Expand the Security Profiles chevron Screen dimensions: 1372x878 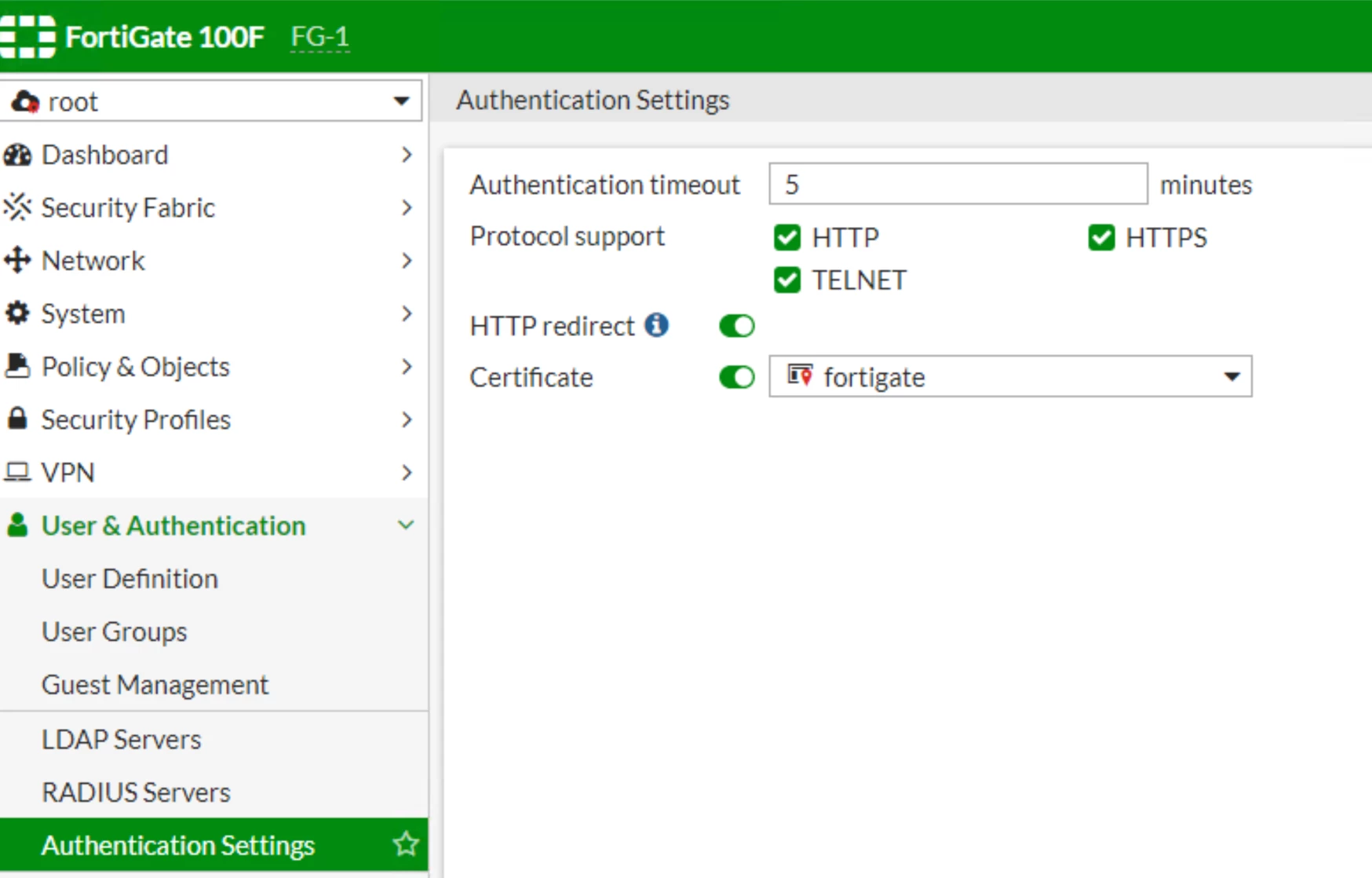click(x=407, y=419)
